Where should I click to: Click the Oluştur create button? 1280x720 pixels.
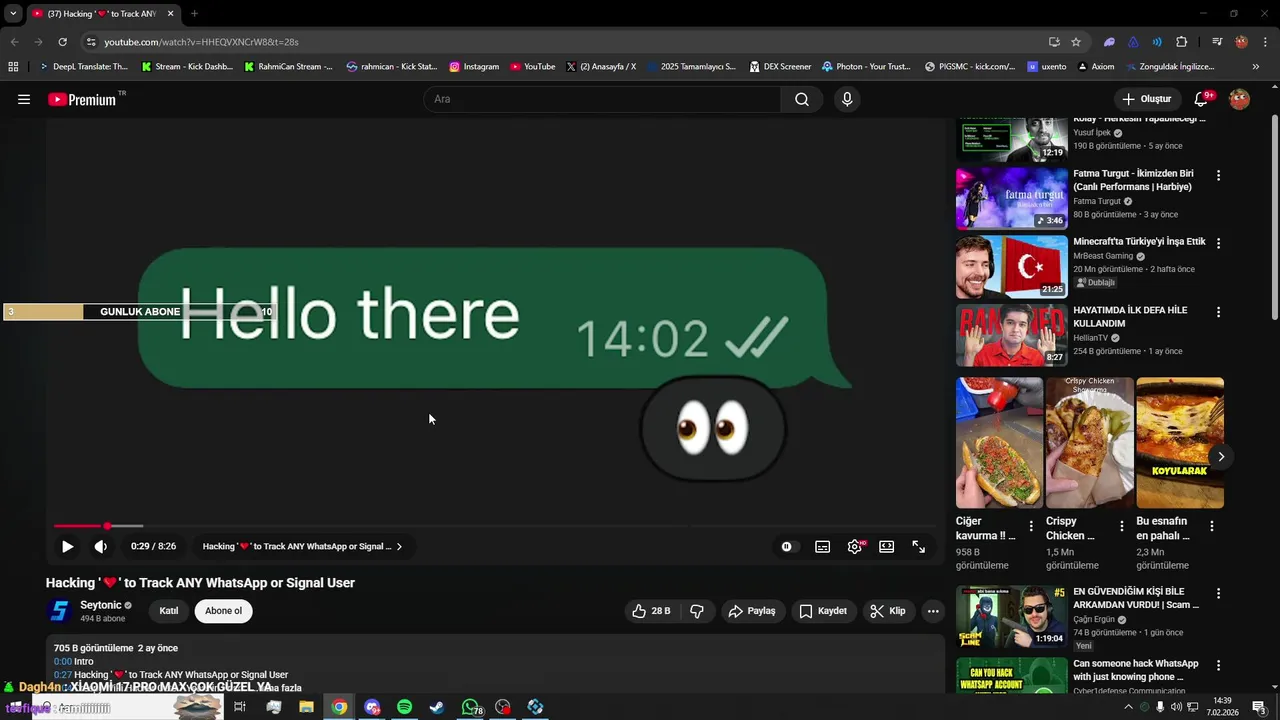[x=1146, y=99]
